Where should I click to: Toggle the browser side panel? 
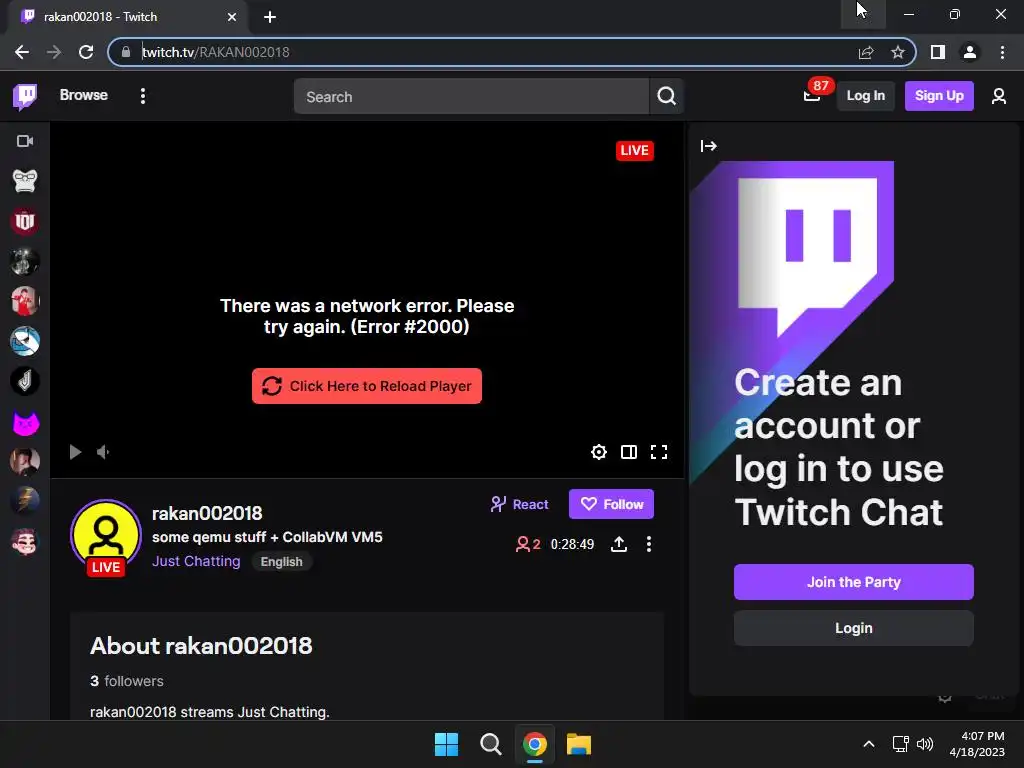point(938,52)
